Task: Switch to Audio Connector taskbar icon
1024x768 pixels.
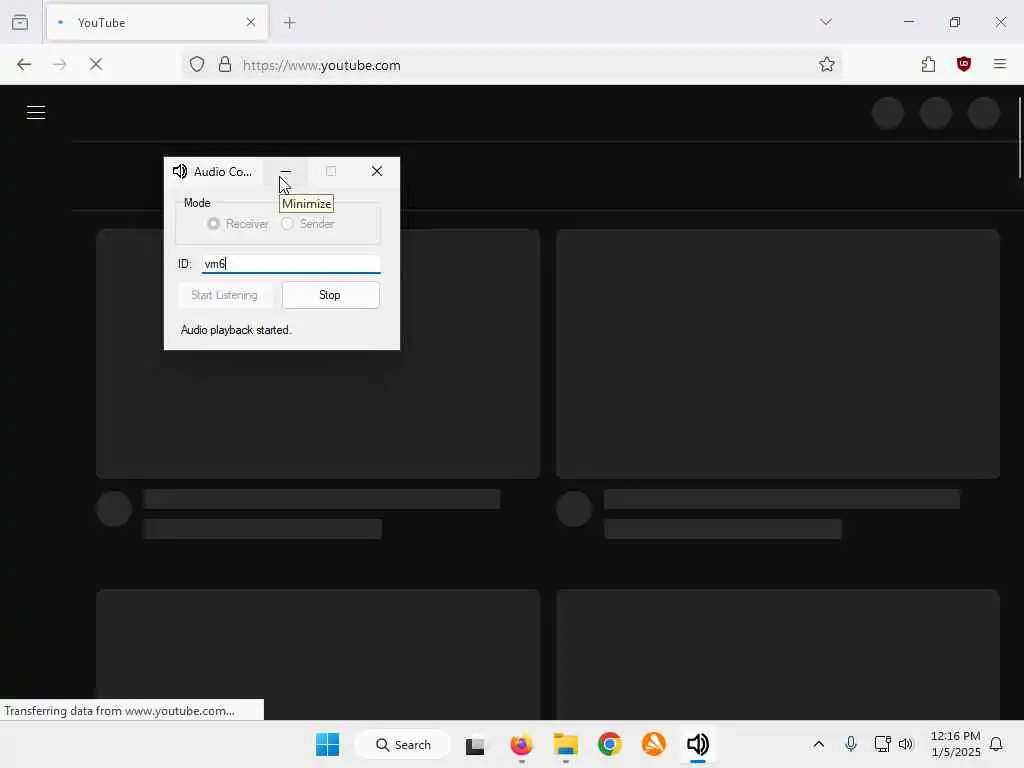Action: click(x=697, y=744)
